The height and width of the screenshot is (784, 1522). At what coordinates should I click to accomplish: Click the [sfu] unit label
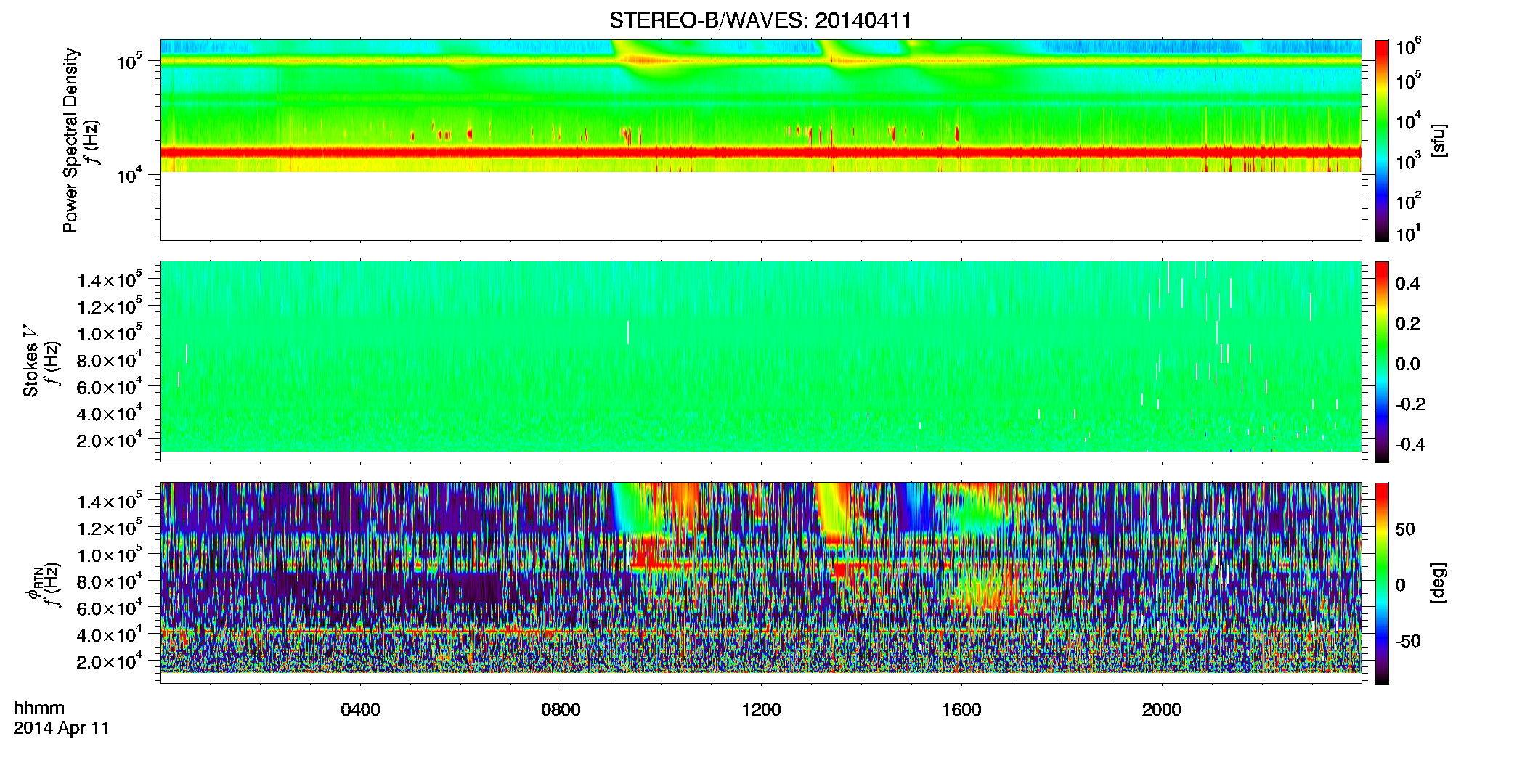pyautogui.click(x=1438, y=140)
